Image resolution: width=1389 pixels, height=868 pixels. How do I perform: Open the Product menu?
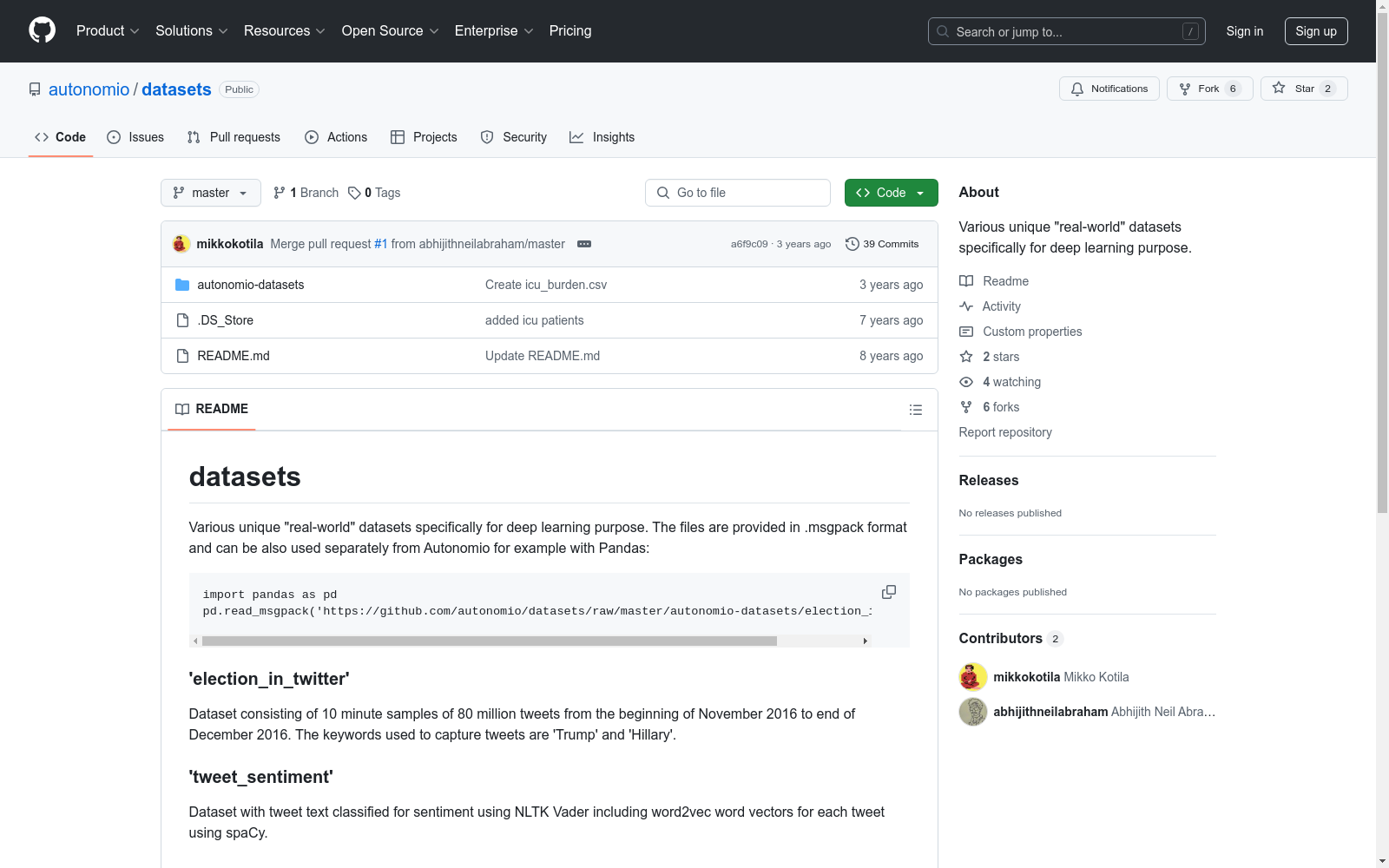click(108, 30)
